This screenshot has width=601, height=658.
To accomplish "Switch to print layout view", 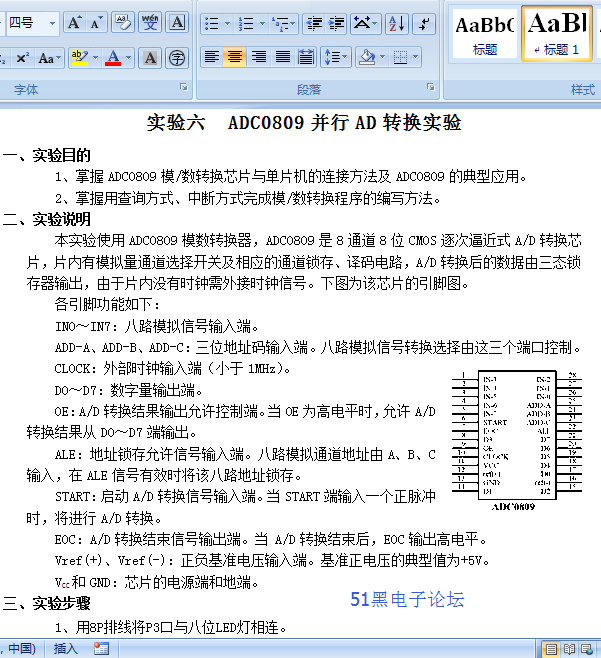I will pyautogui.click(x=551, y=649).
